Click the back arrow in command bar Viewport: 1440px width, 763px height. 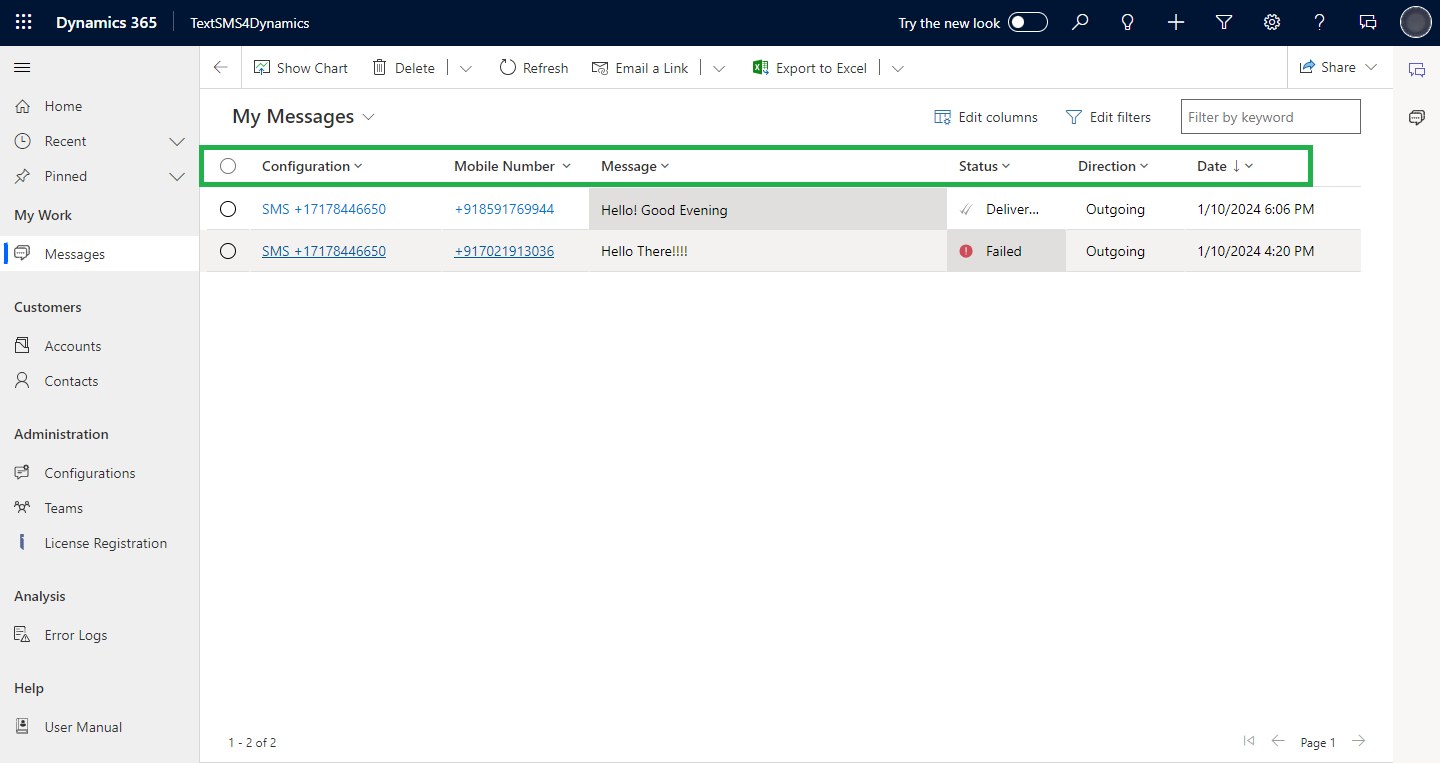click(x=221, y=68)
